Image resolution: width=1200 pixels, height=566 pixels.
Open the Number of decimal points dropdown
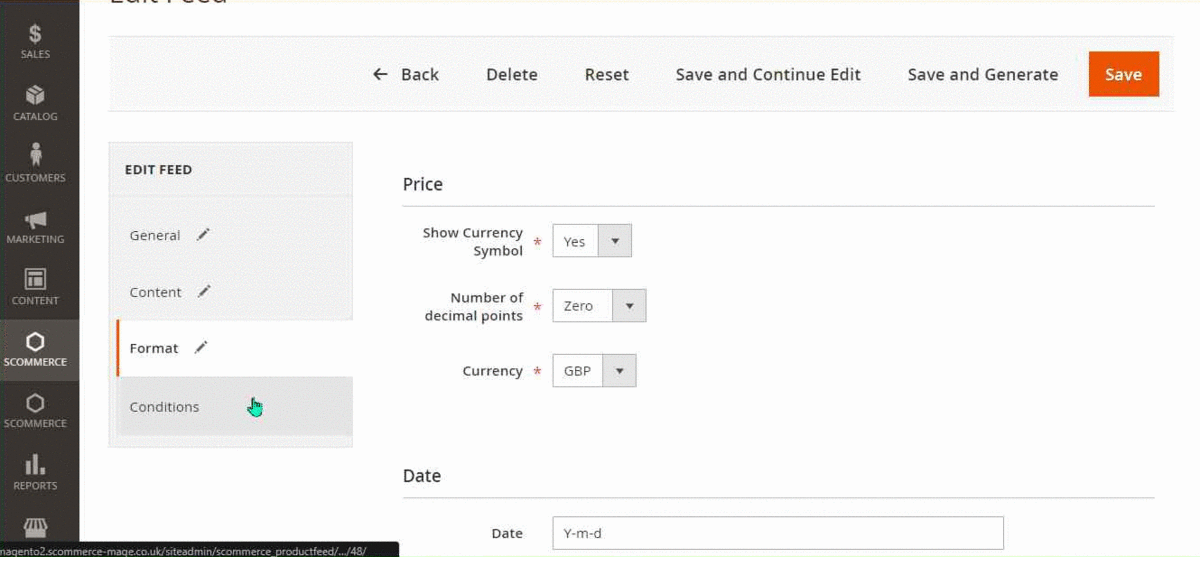click(x=599, y=306)
